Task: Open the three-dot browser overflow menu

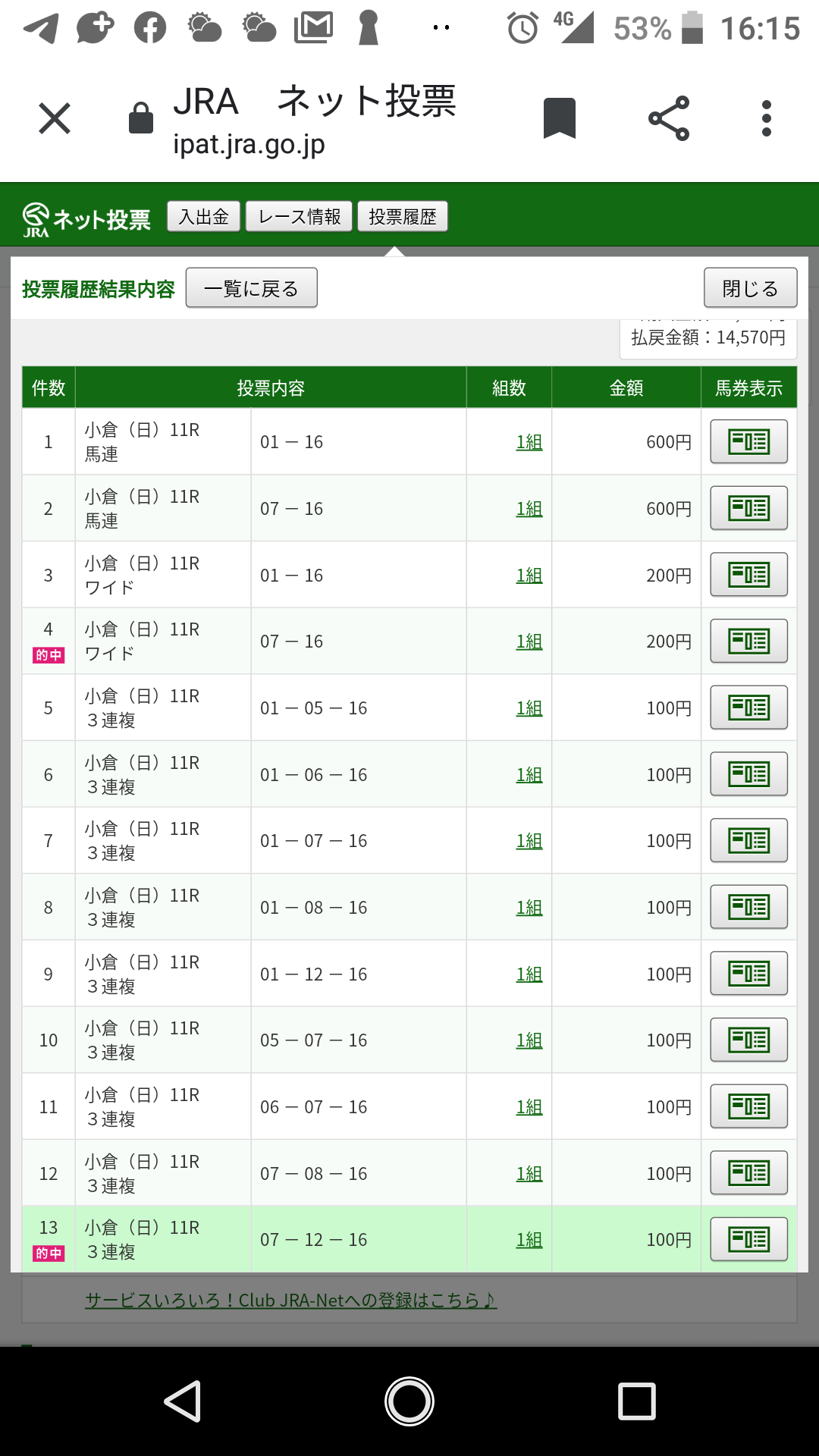Action: [x=767, y=119]
